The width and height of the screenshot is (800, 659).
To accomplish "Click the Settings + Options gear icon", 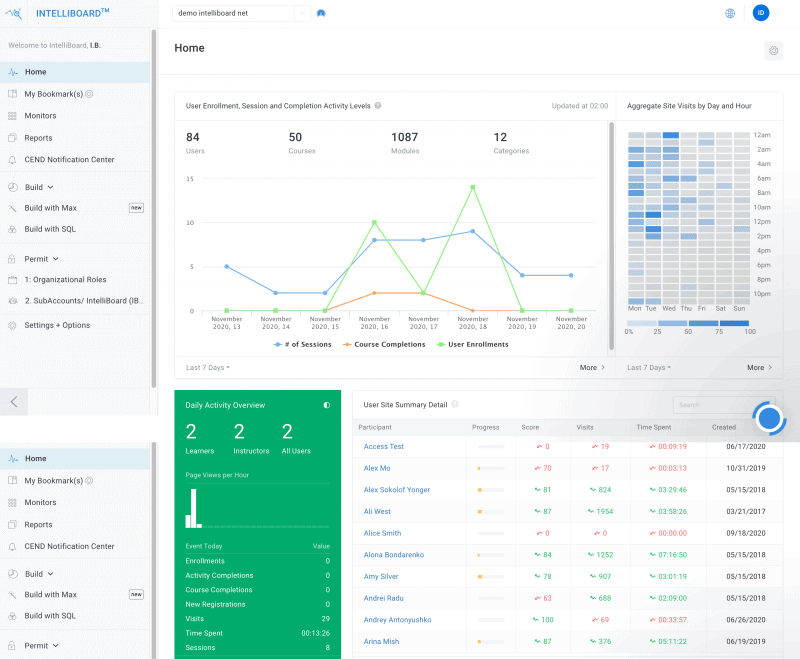I will 12,325.
